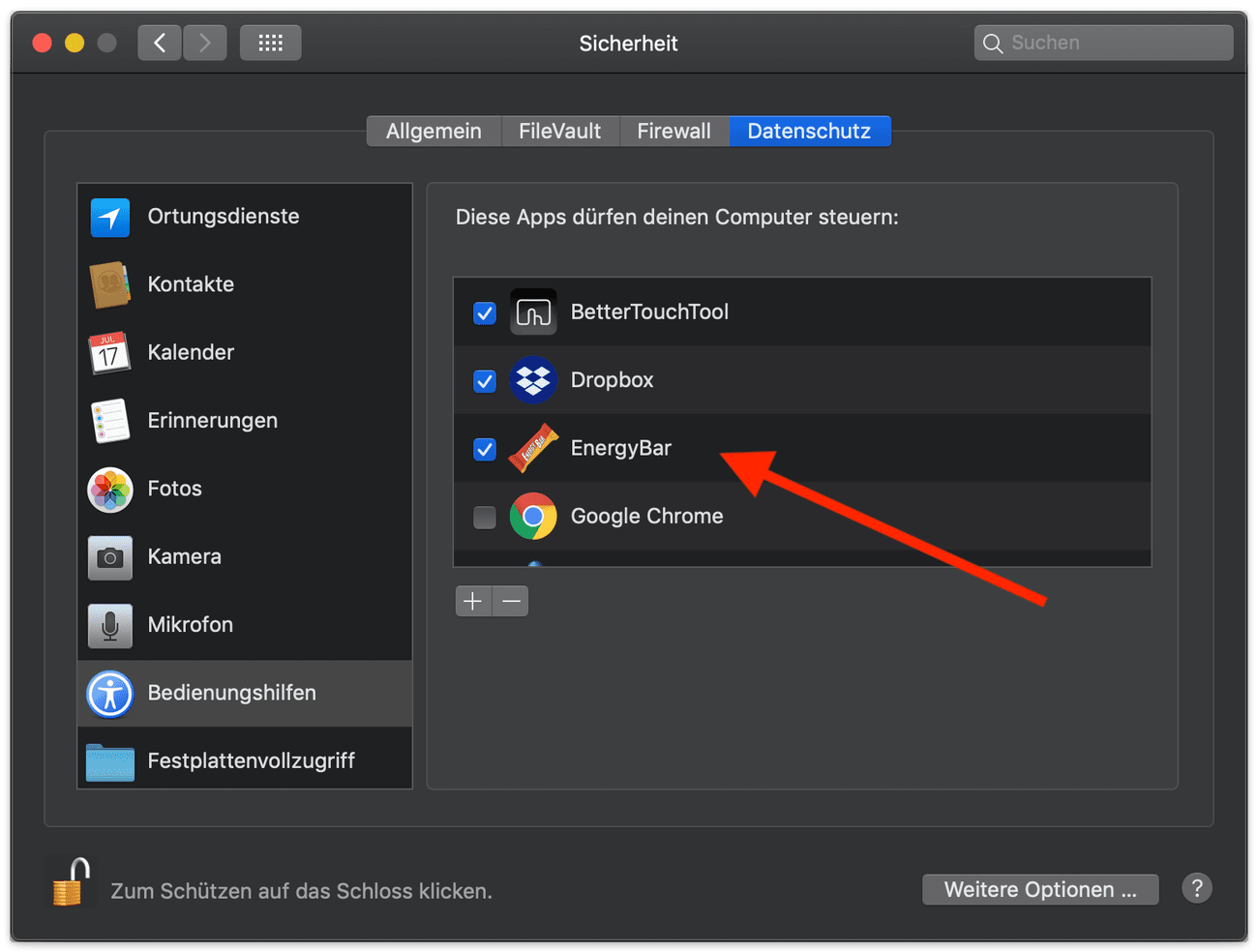
Task: Select Kontakte label in sidebar
Action: coord(191,284)
